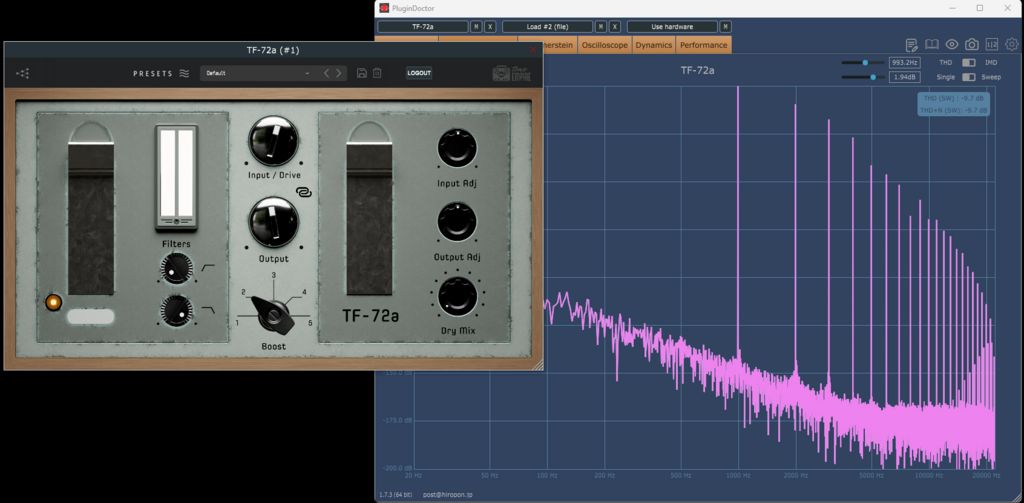Viewport: 1024px width, 503px height.
Task: Go to next preset arrow
Action: [338, 73]
